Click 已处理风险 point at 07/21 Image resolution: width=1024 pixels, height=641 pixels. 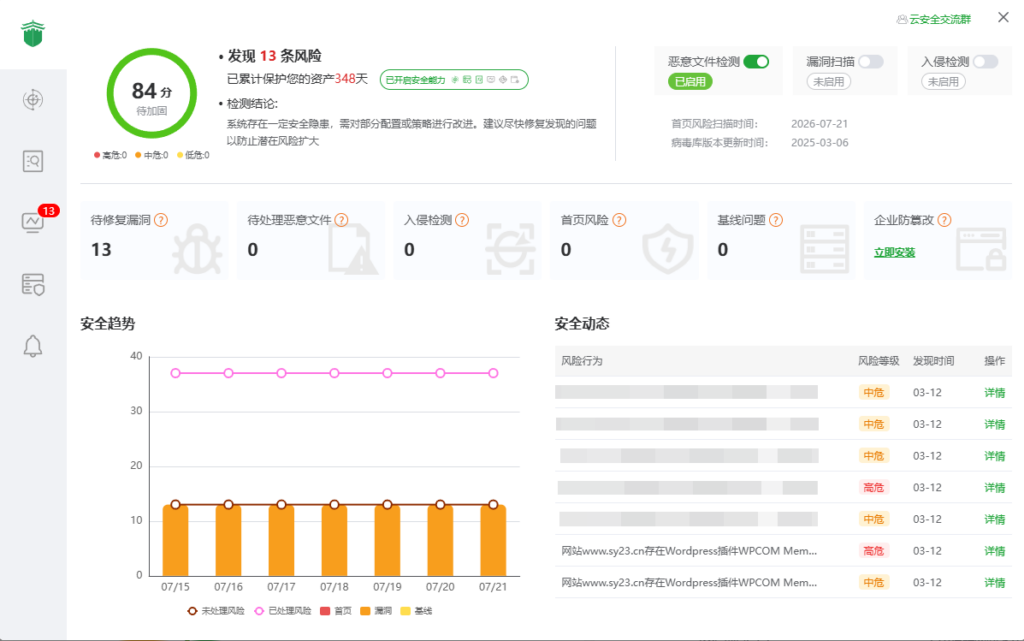(493, 373)
